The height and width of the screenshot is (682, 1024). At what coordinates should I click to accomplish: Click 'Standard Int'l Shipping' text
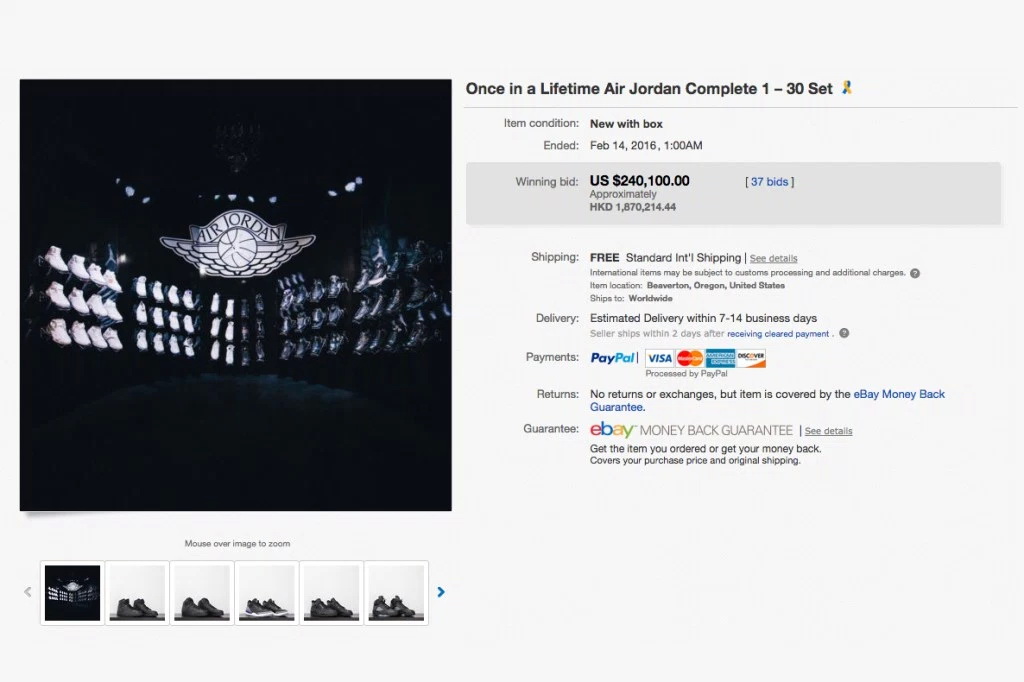tap(683, 257)
